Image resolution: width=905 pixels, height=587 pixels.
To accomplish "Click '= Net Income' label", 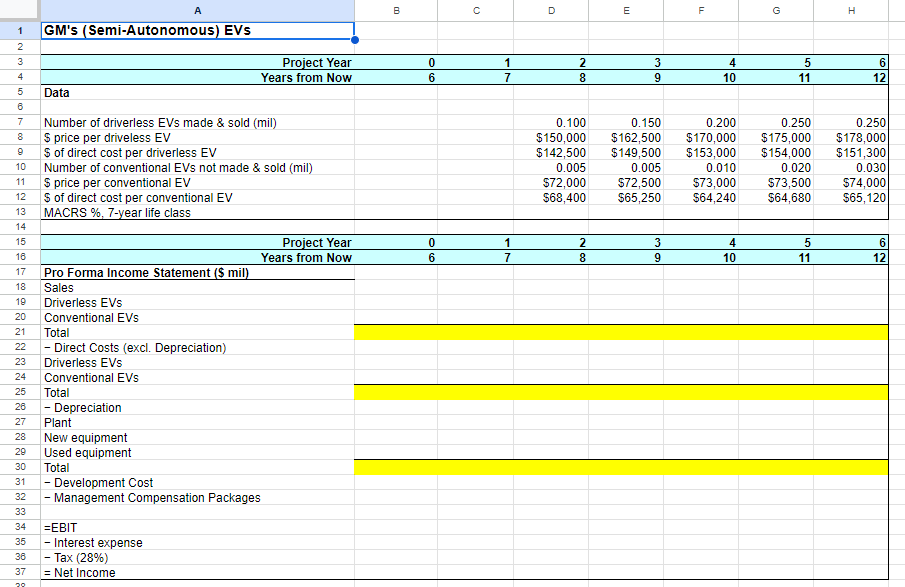I will click(x=80, y=573).
